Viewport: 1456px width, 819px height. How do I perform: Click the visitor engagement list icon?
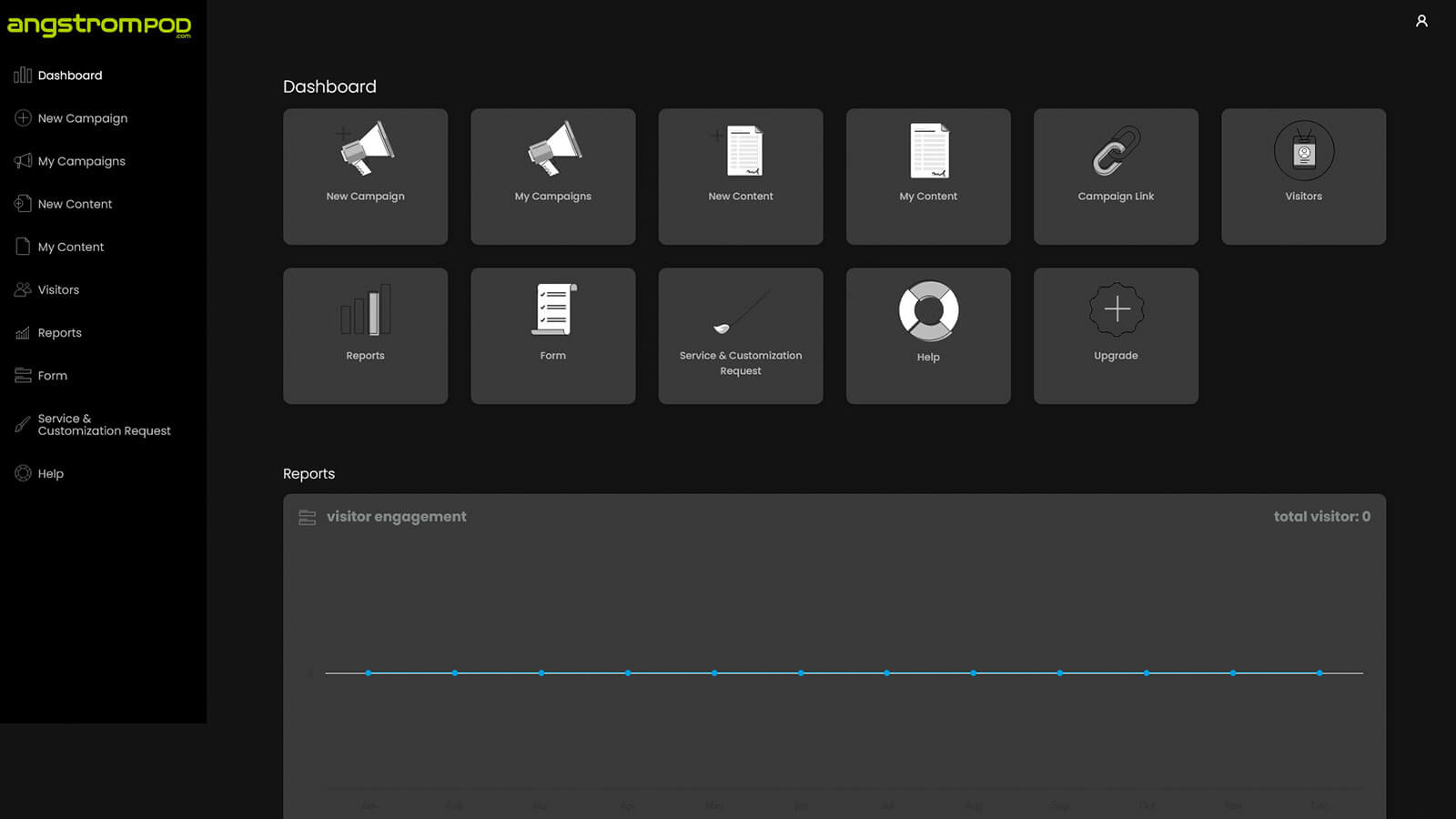pos(308,517)
